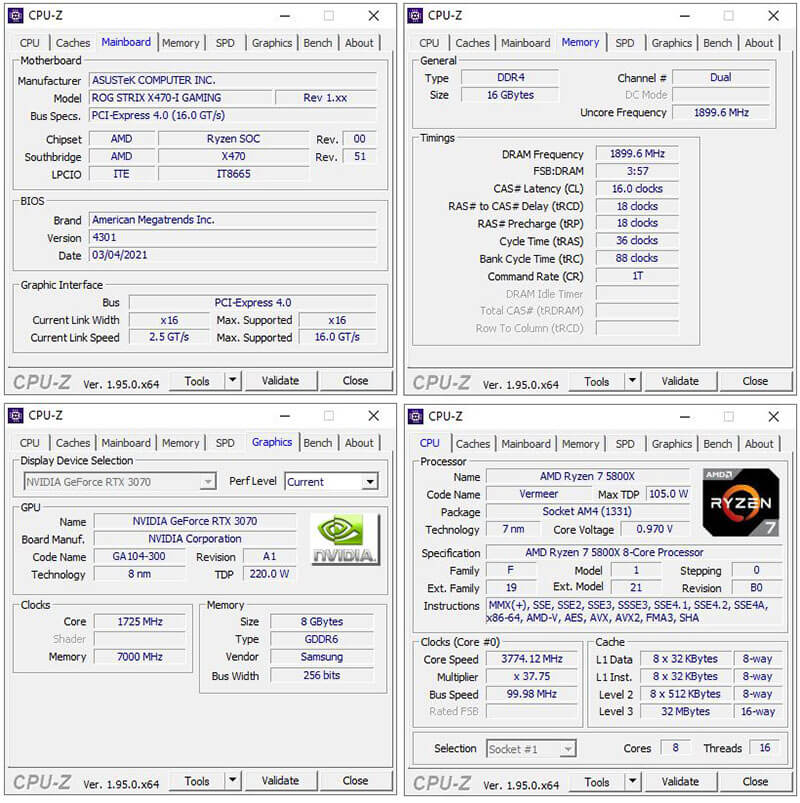Image resolution: width=800 pixels, height=803 pixels.
Task: Click motherboard model field 'ROG STRIX X470-I GAMING'
Action: click(181, 97)
